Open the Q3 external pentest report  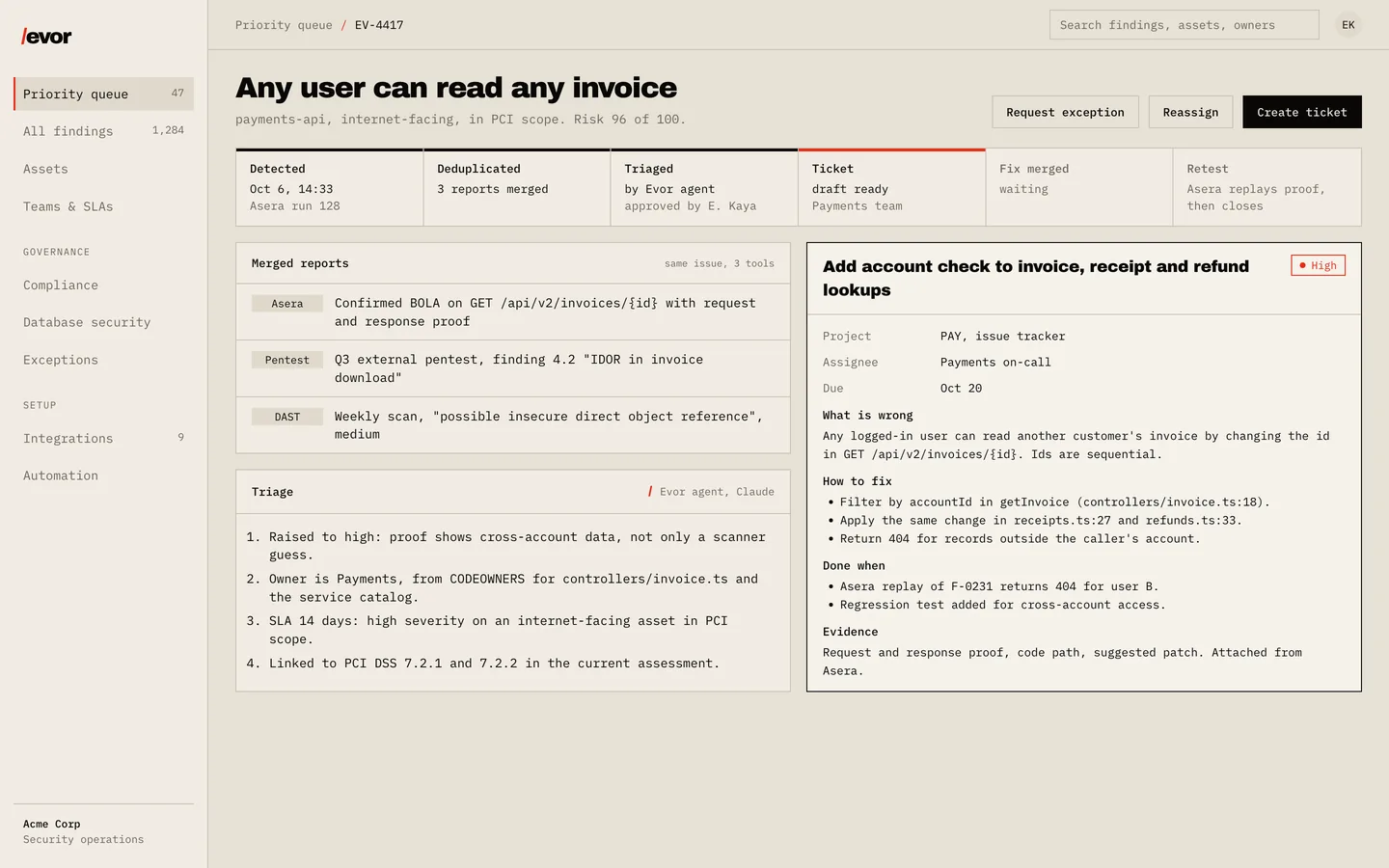(513, 368)
